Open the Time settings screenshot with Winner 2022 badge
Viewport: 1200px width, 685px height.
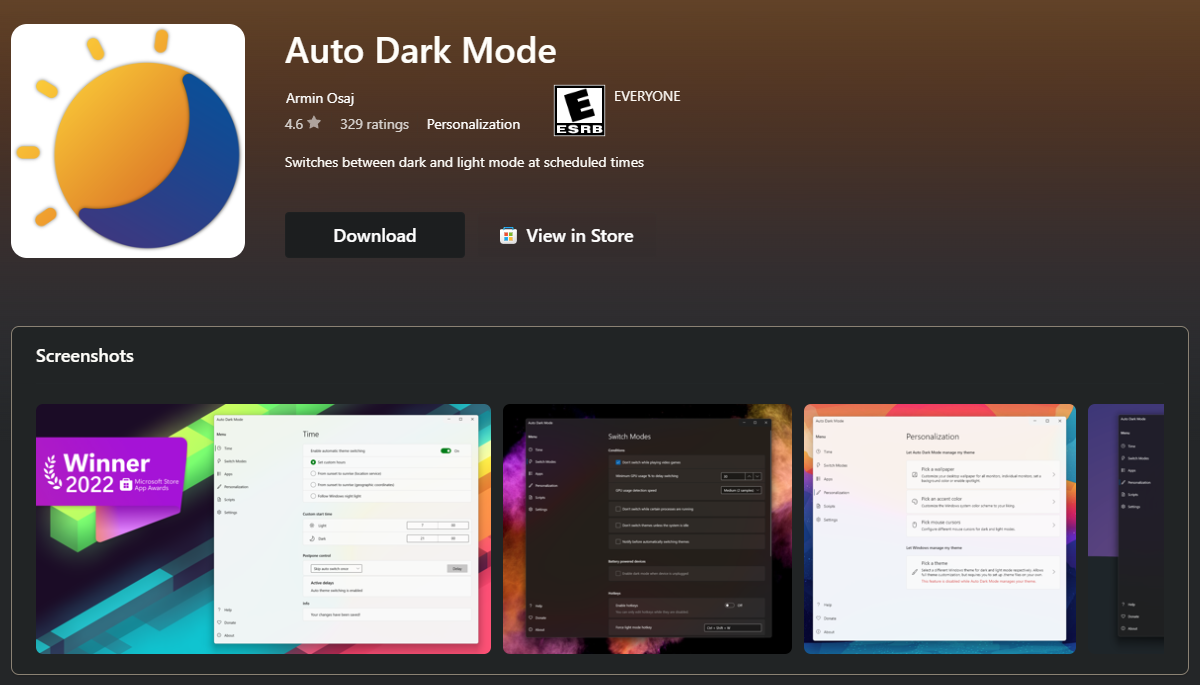[x=263, y=529]
